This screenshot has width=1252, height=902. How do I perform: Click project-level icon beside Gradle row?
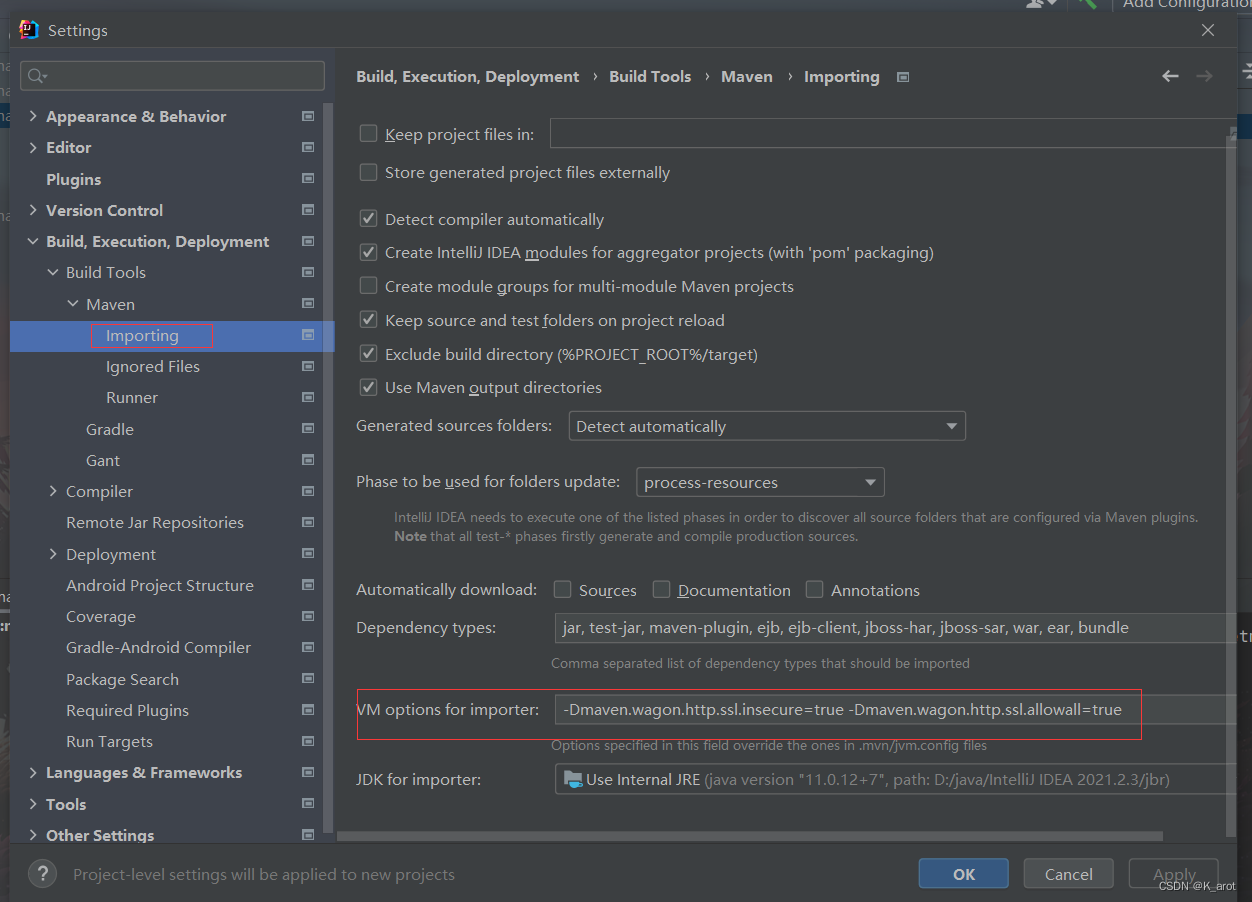tap(308, 429)
